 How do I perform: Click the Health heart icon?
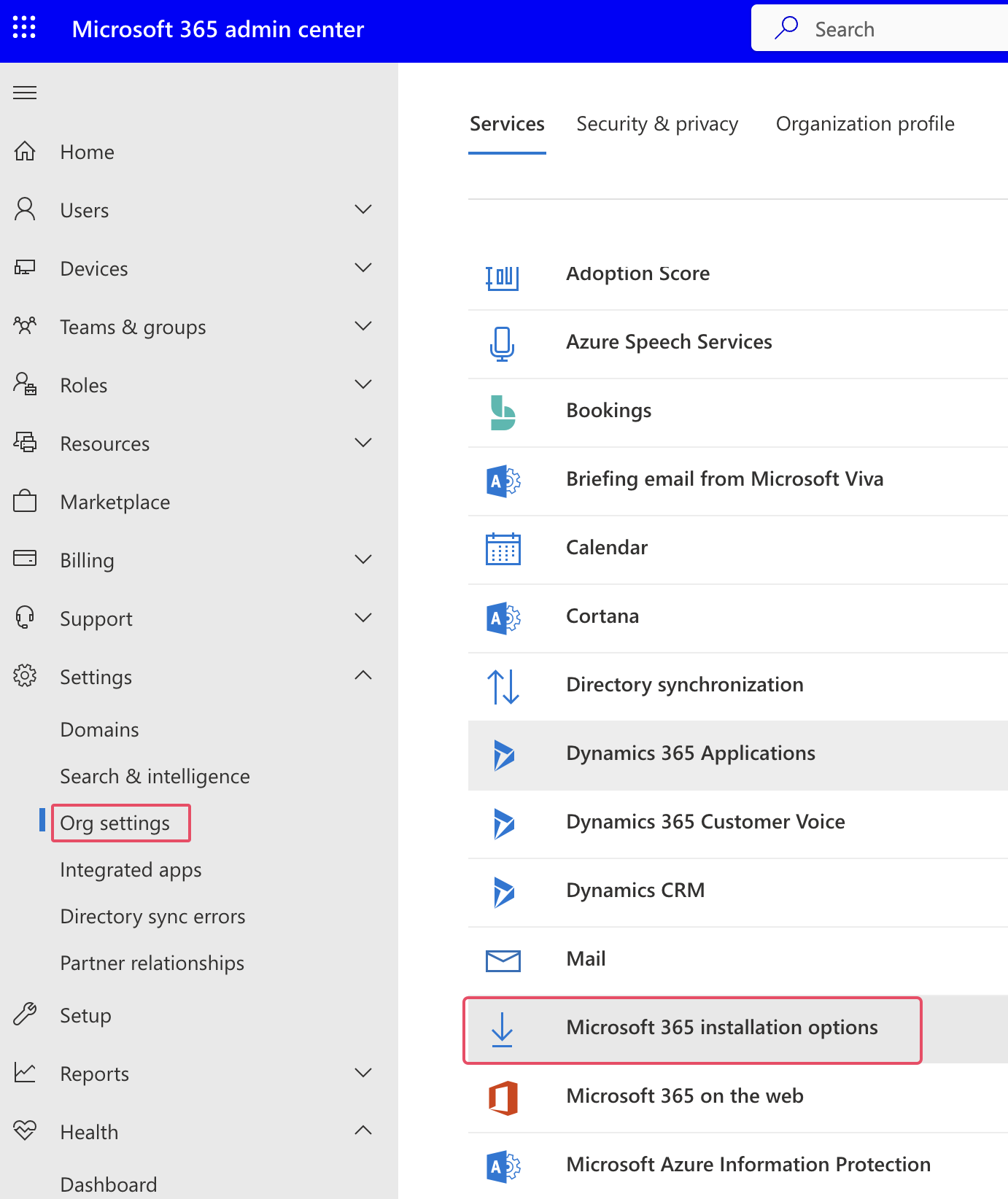coord(25,1130)
